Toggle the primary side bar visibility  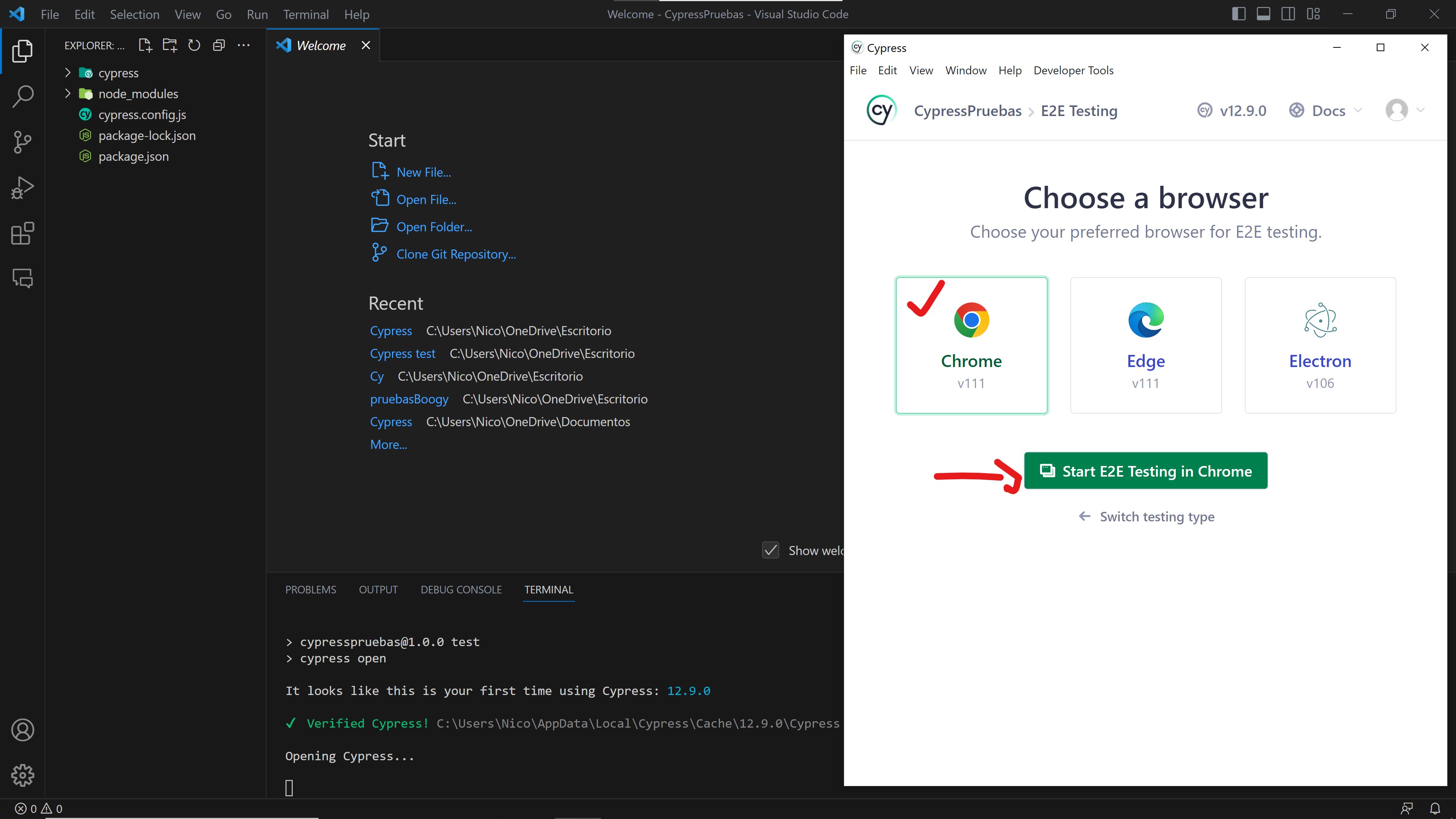click(1238, 14)
